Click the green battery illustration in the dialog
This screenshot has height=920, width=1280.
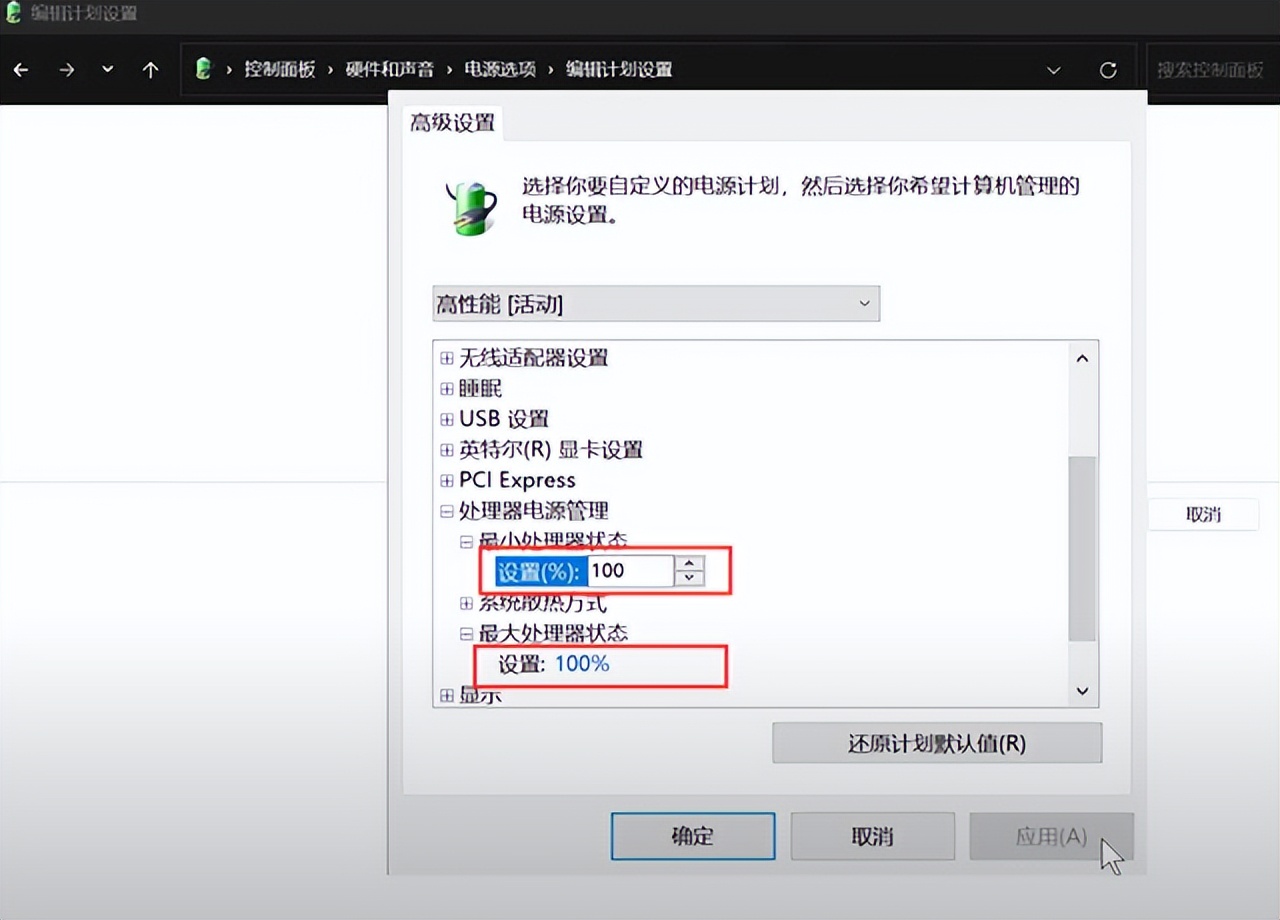click(469, 205)
